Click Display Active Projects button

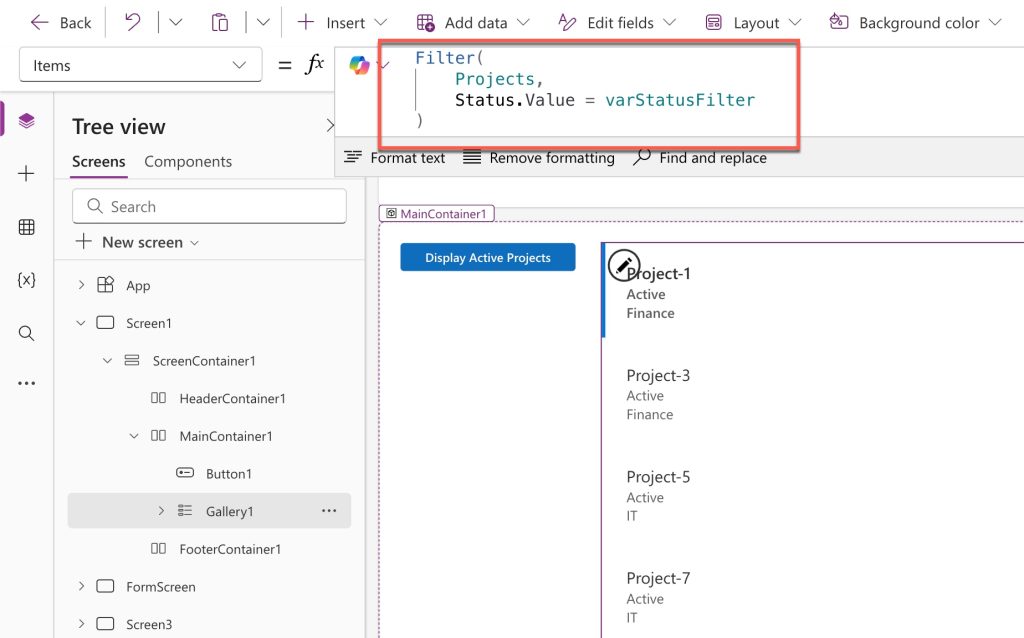click(488, 257)
